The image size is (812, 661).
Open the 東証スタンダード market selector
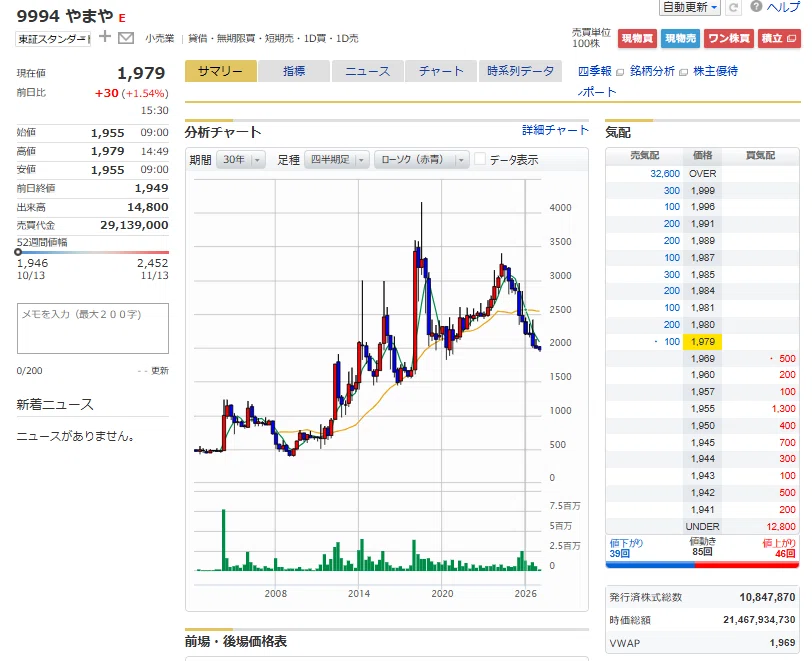(53, 39)
